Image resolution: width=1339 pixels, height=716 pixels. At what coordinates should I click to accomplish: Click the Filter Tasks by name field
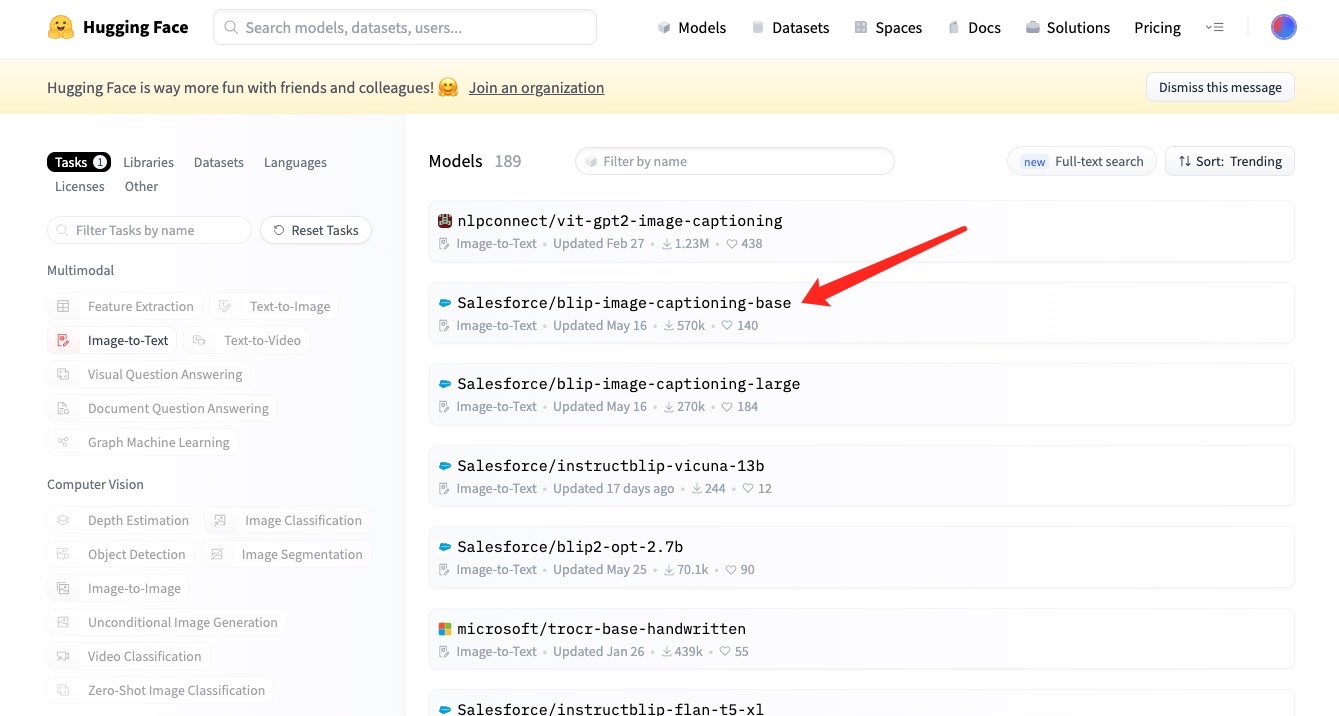pyautogui.click(x=149, y=230)
